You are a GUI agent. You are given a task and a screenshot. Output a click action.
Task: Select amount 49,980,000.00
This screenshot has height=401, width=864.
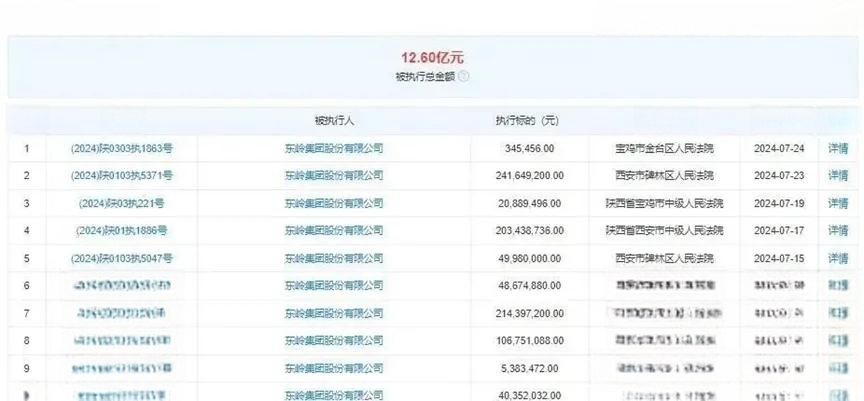530,258
